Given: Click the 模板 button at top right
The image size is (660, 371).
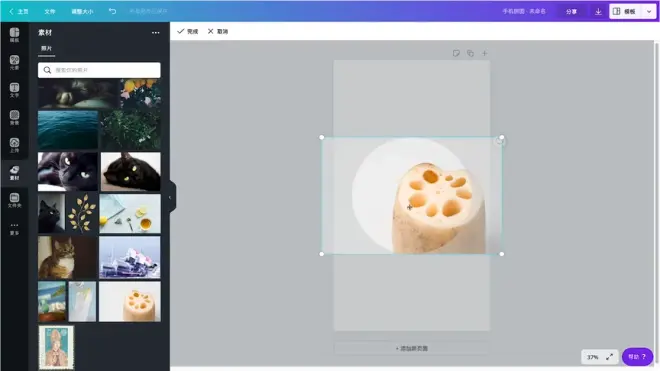Looking at the screenshot, I should pyautogui.click(x=625, y=11).
